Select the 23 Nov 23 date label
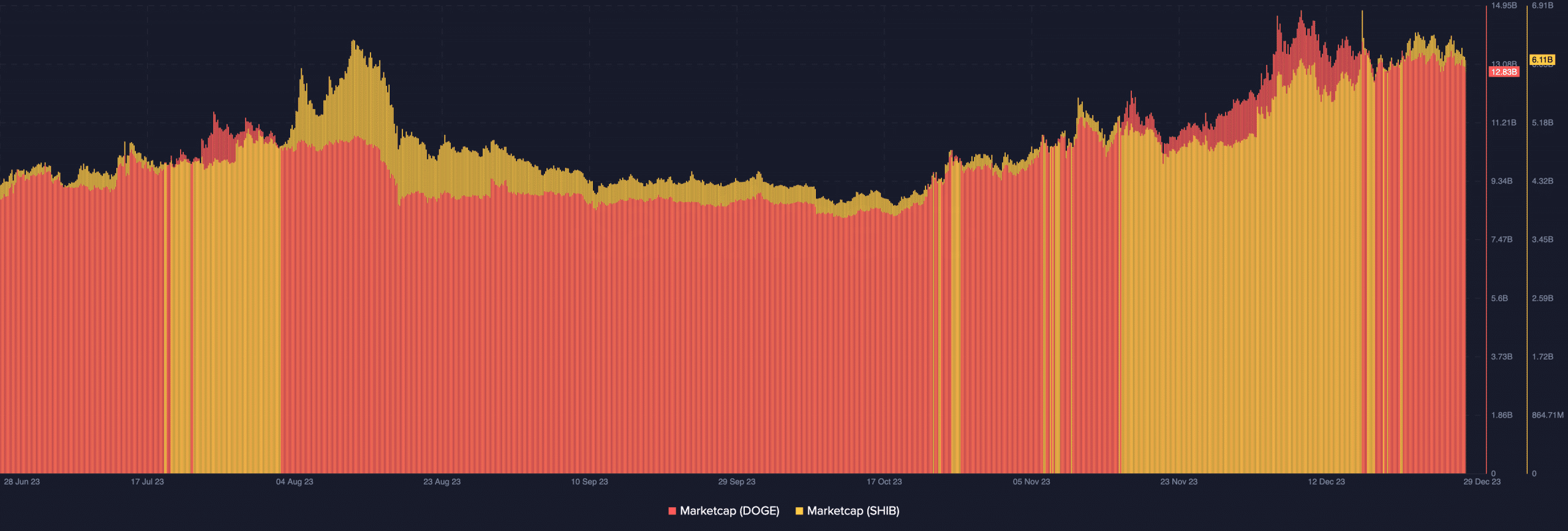The image size is (1568, 531). coord(1179,481)
